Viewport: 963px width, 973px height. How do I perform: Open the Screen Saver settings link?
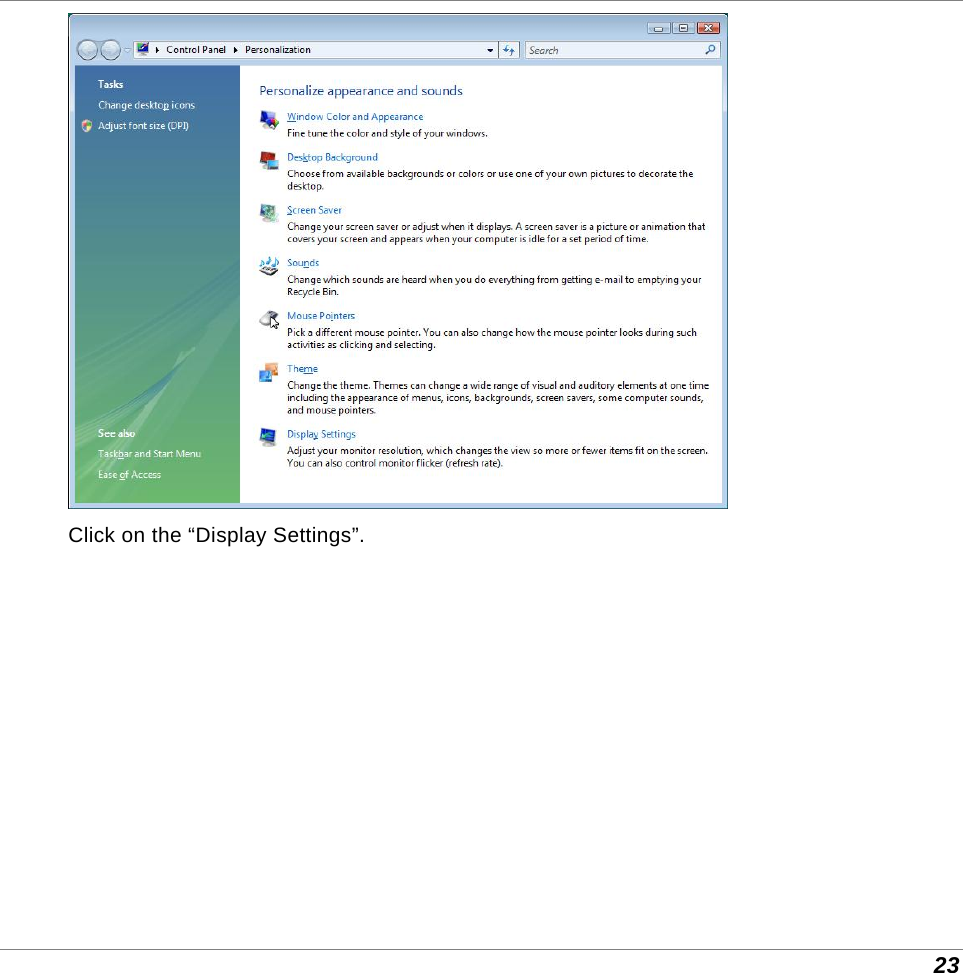coord(314,210)
